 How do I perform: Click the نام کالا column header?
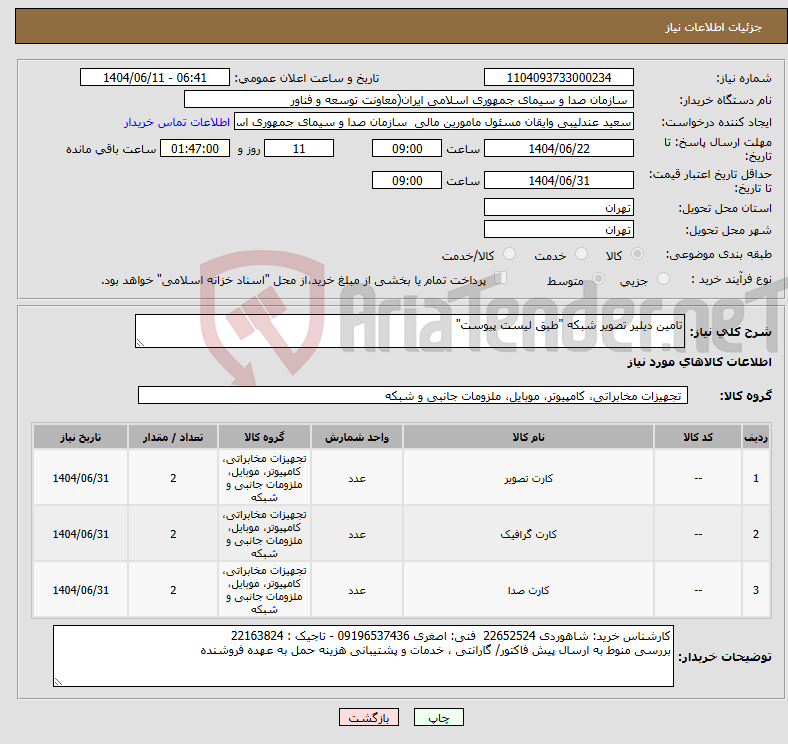(x=528, y=437)
